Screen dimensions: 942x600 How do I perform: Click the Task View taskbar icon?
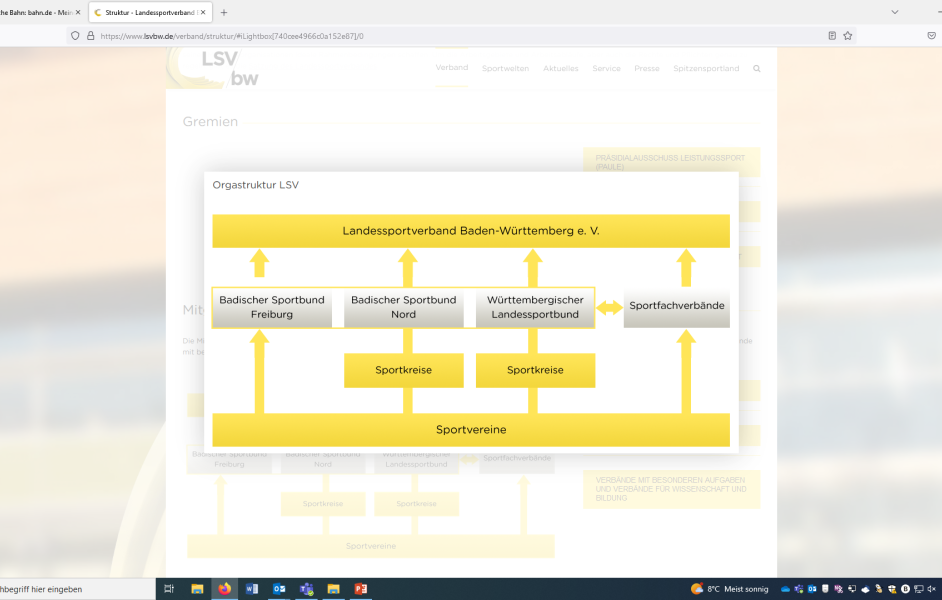pos(169,589)
